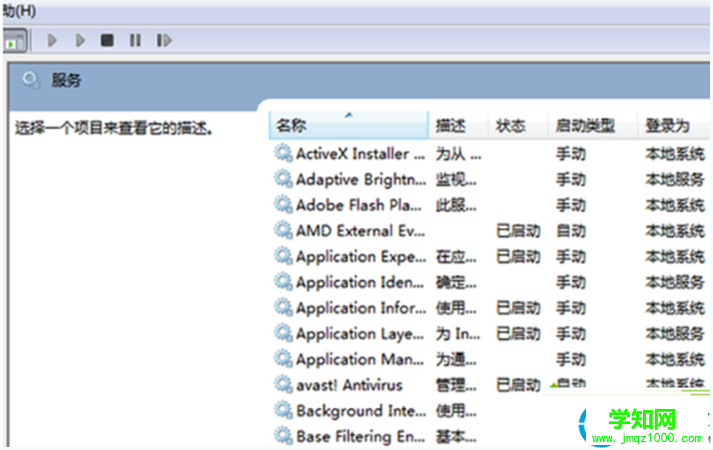Click the gear icon next to avast! Antivirus
Viewport: 713px width, 450px height.
pos(283,385)
